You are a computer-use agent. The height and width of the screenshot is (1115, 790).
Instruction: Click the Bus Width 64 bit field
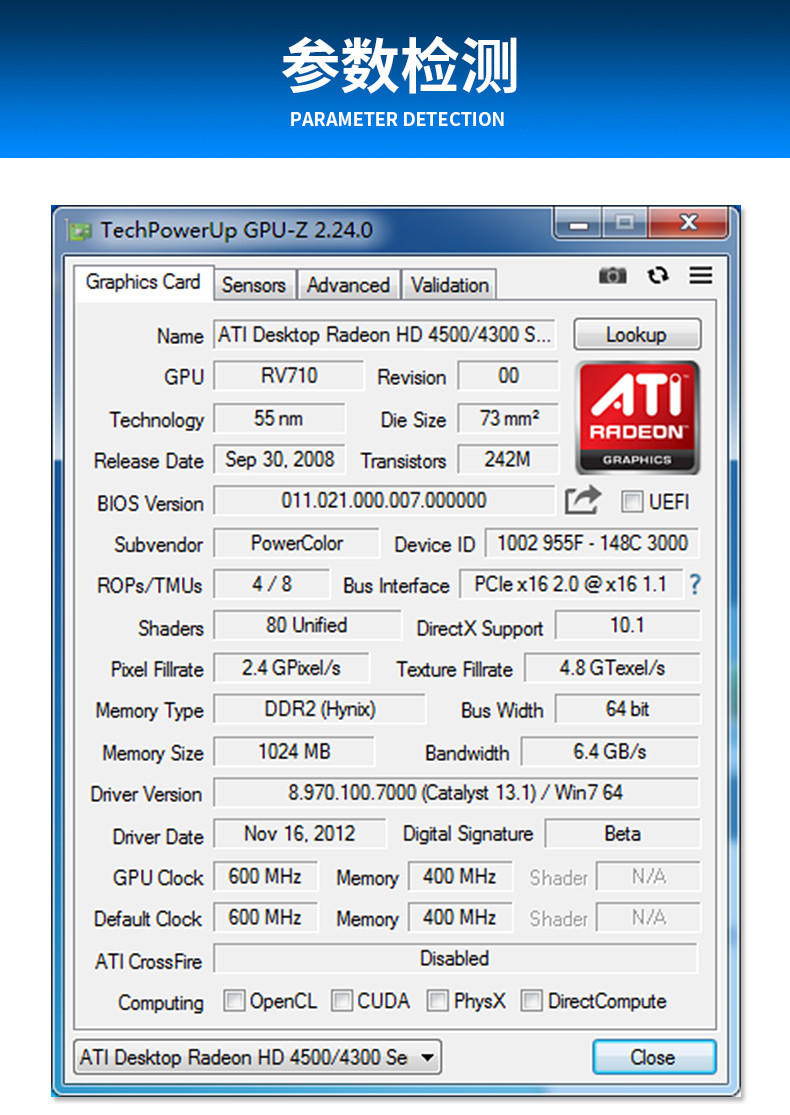628,710
